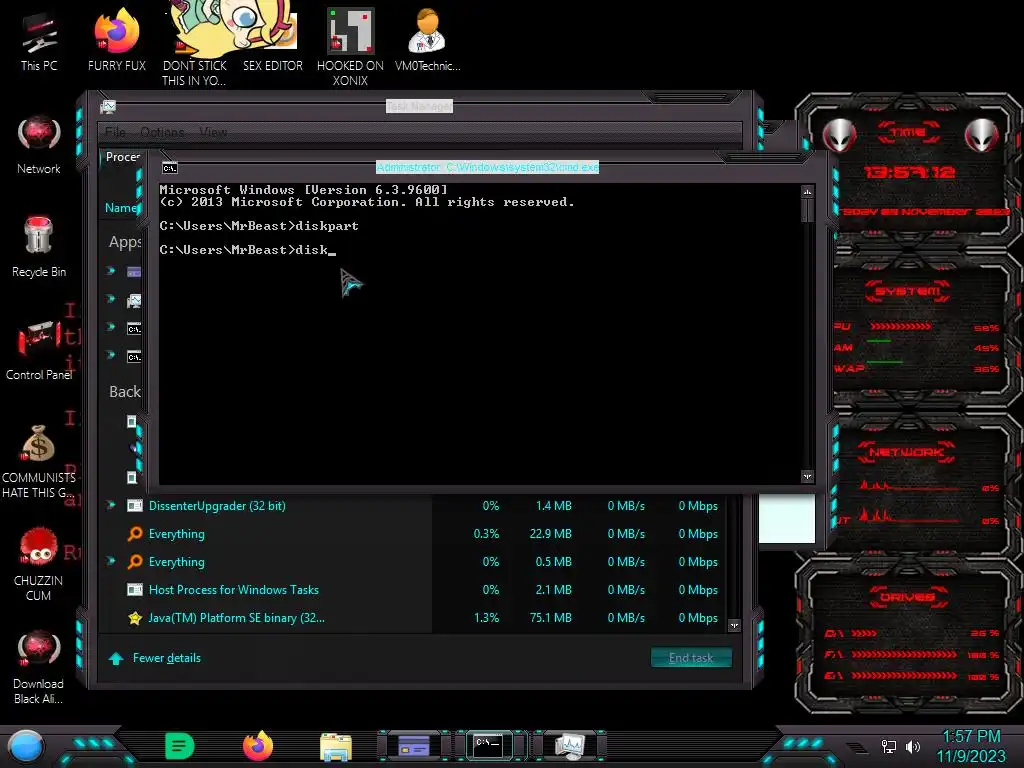Expand the DissenterUpgrader (32 bit) process row

click(111, 505)
